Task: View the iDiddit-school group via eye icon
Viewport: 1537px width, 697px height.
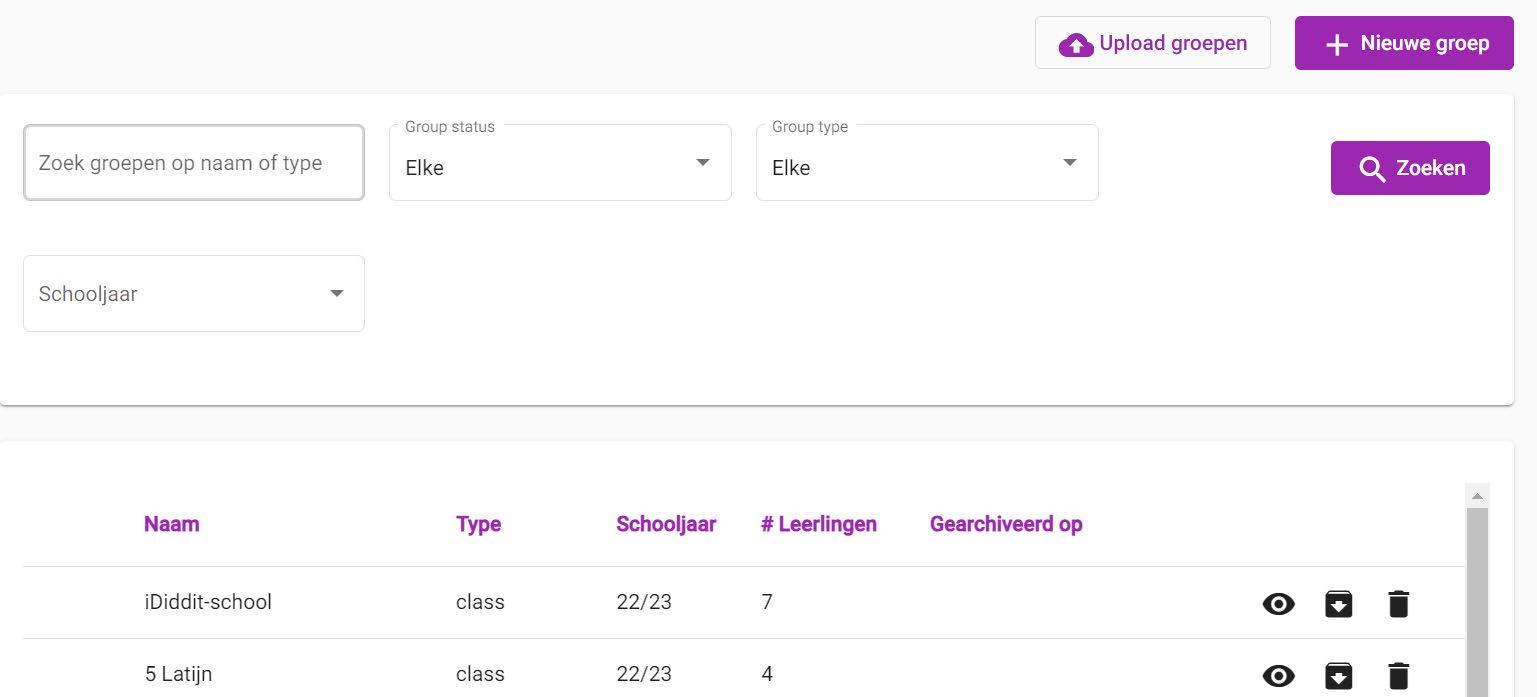Action: coord(1278,603)
